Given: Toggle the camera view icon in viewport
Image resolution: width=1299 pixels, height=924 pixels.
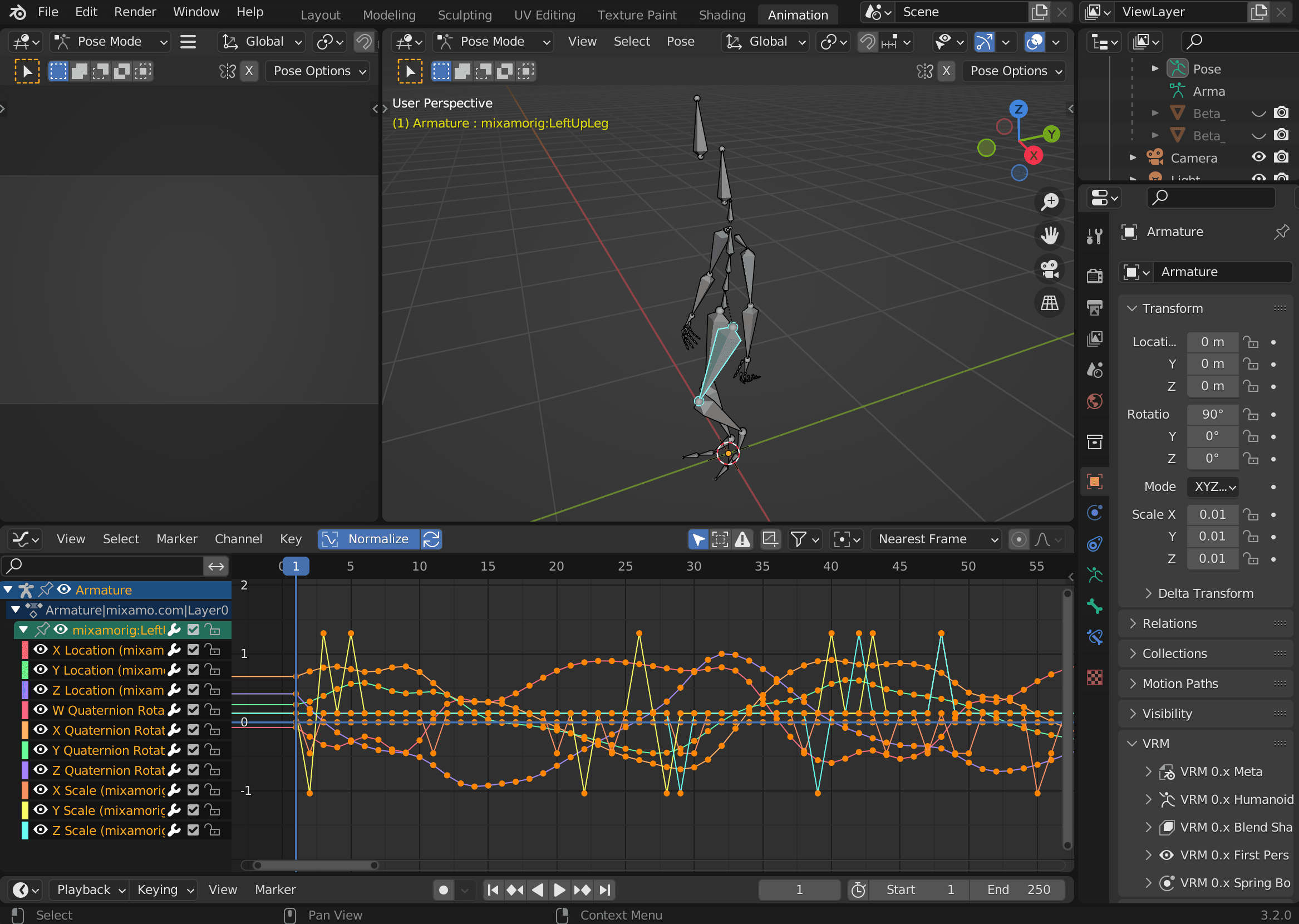Looking at the screenshot, I should (1049, 268).
